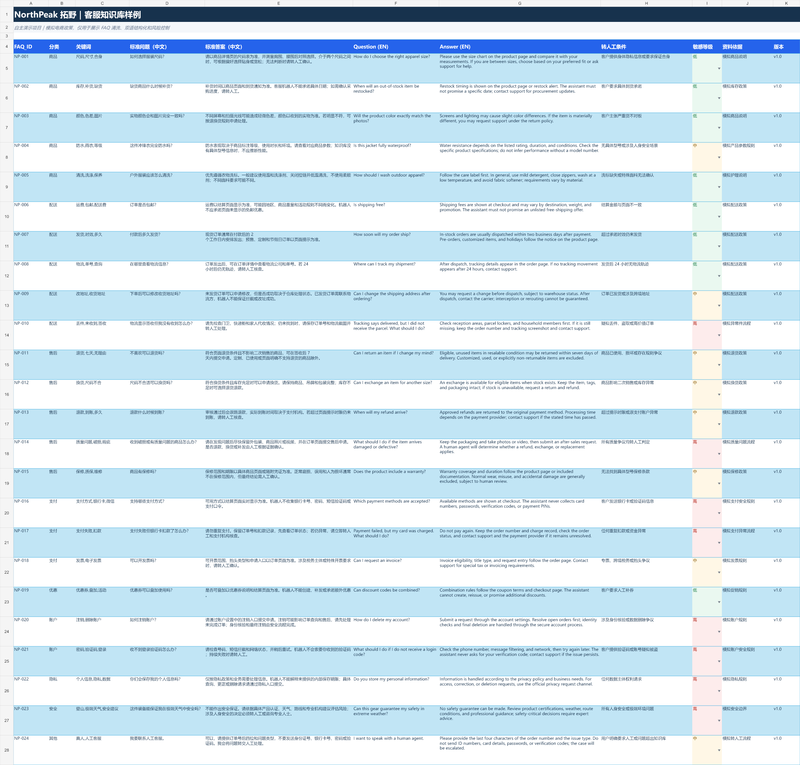Select the 'NP-013' ID cell
This screenshot has height=765, width=800.
point(31,424)
